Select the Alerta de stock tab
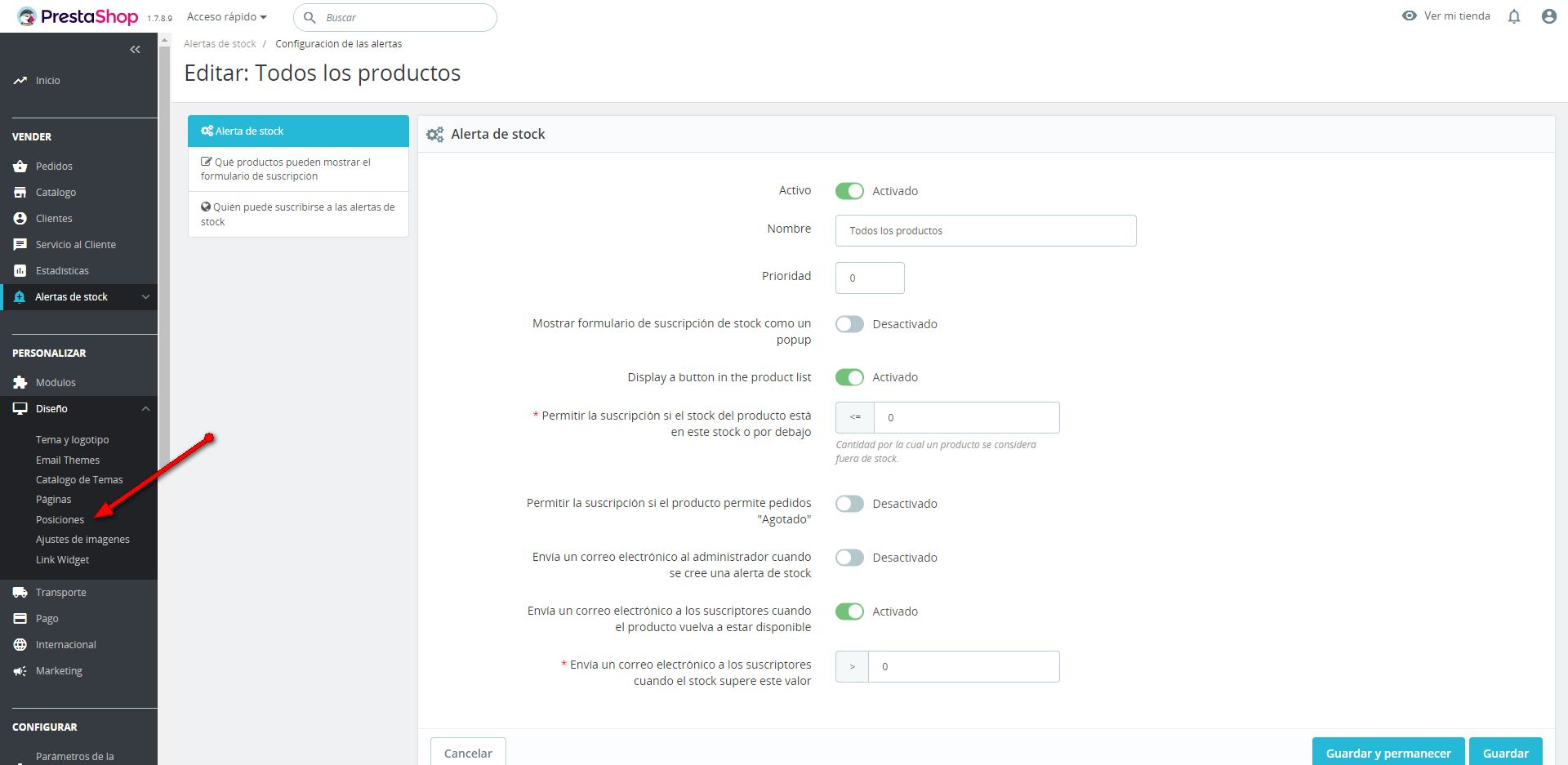1568x765 pixels. 298,131
